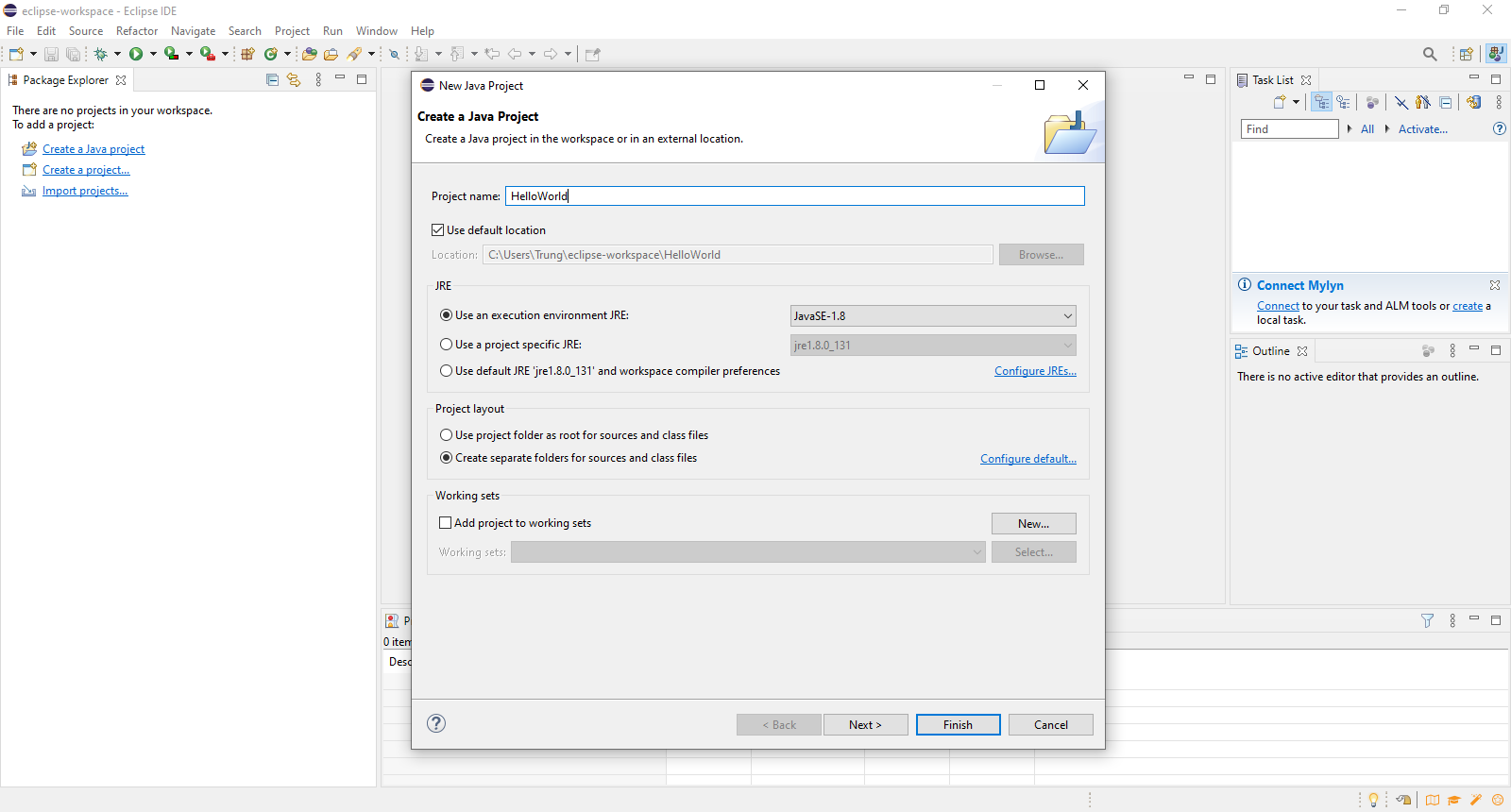Image resolution: width=1511 pixels, height=812 pixels.
Task: Open the Window menu
Action: pos(377,31)
